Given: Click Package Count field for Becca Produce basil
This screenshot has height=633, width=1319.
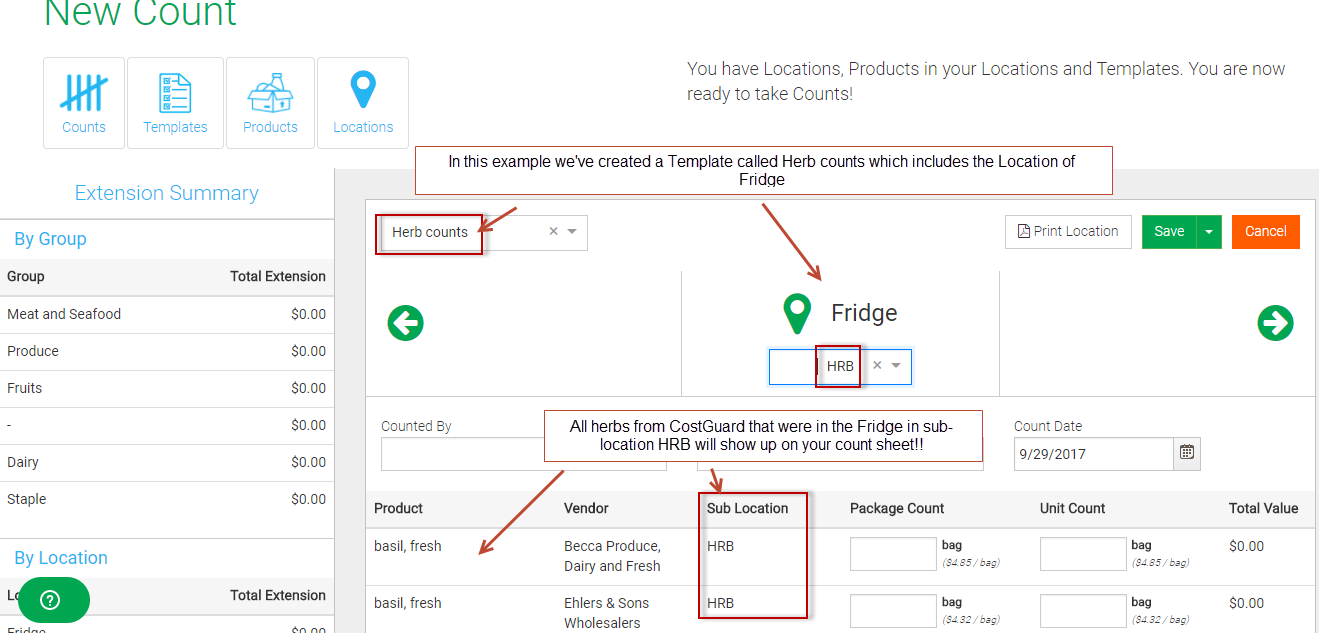Looking at the screenshot, I should pos(892,554).
